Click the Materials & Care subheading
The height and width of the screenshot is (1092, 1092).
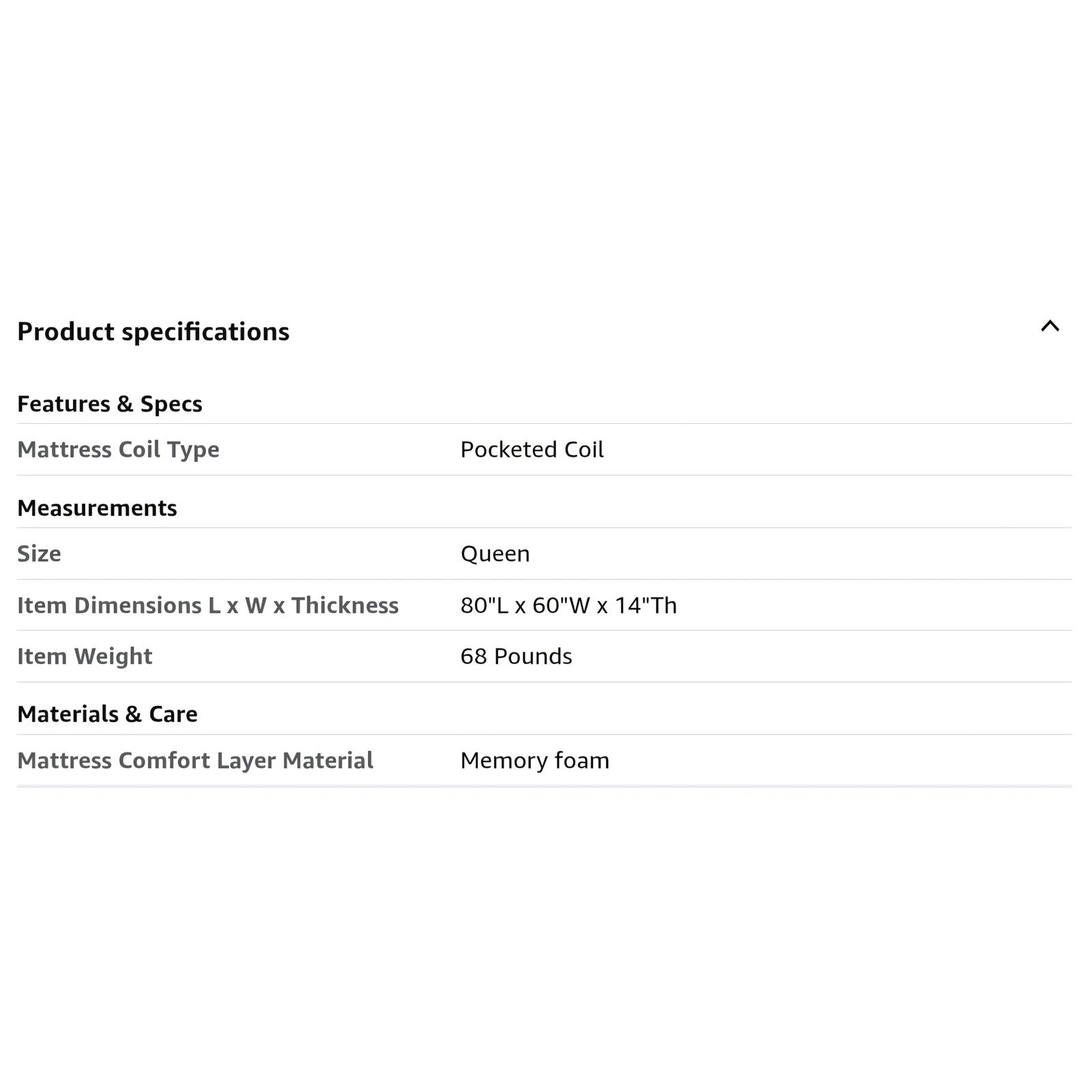(107, 715)
